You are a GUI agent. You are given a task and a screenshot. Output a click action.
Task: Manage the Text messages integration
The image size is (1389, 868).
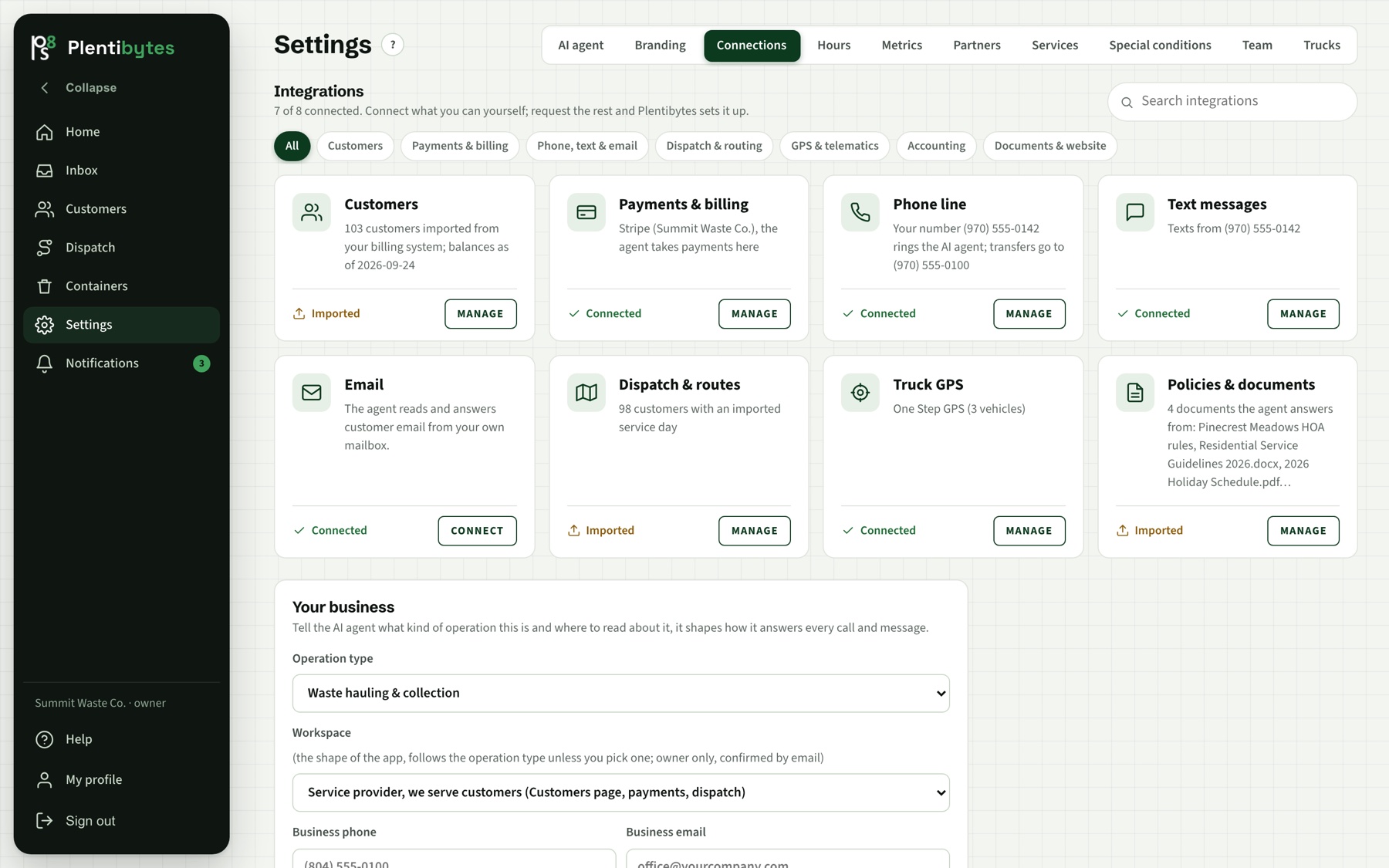[1303, 314]
